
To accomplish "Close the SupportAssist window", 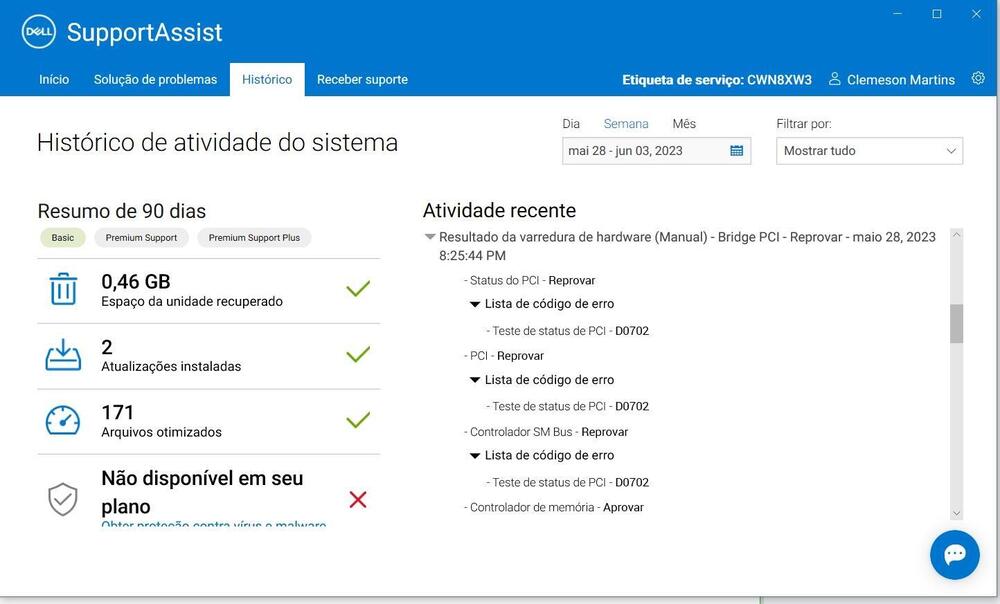I will click(976, 14).
